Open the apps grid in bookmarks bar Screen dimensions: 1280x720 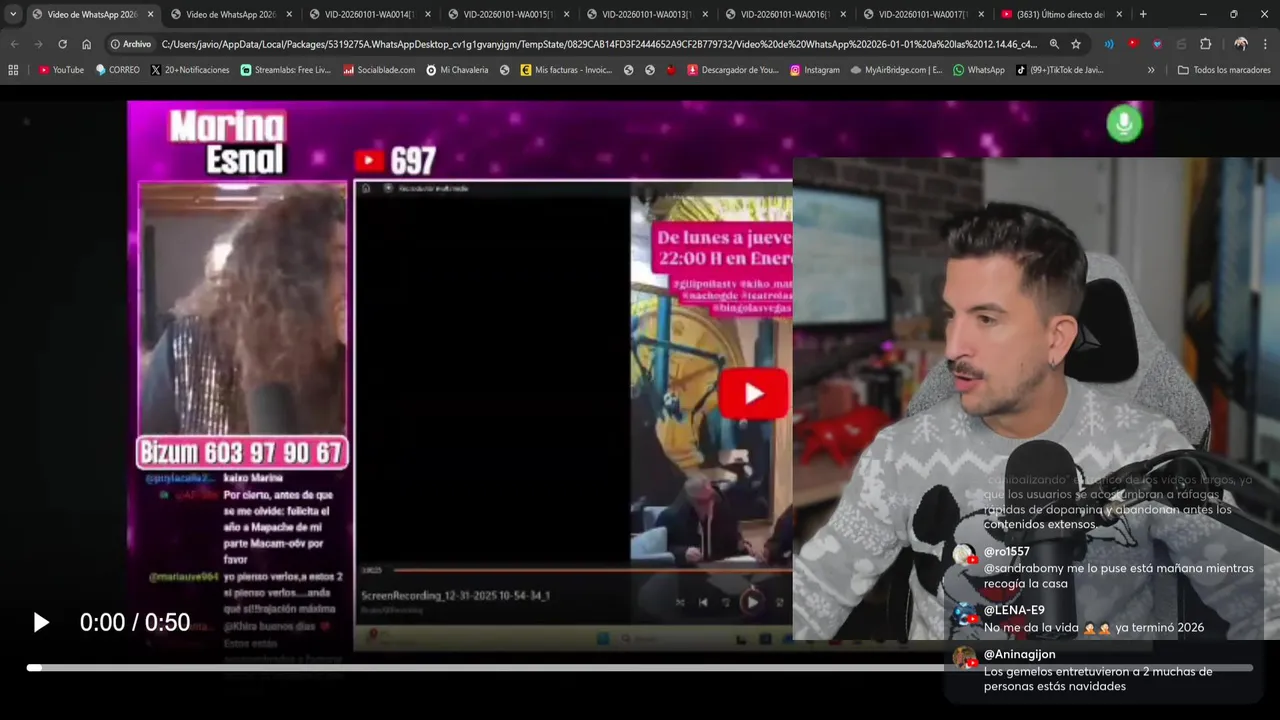pos(13,70)
